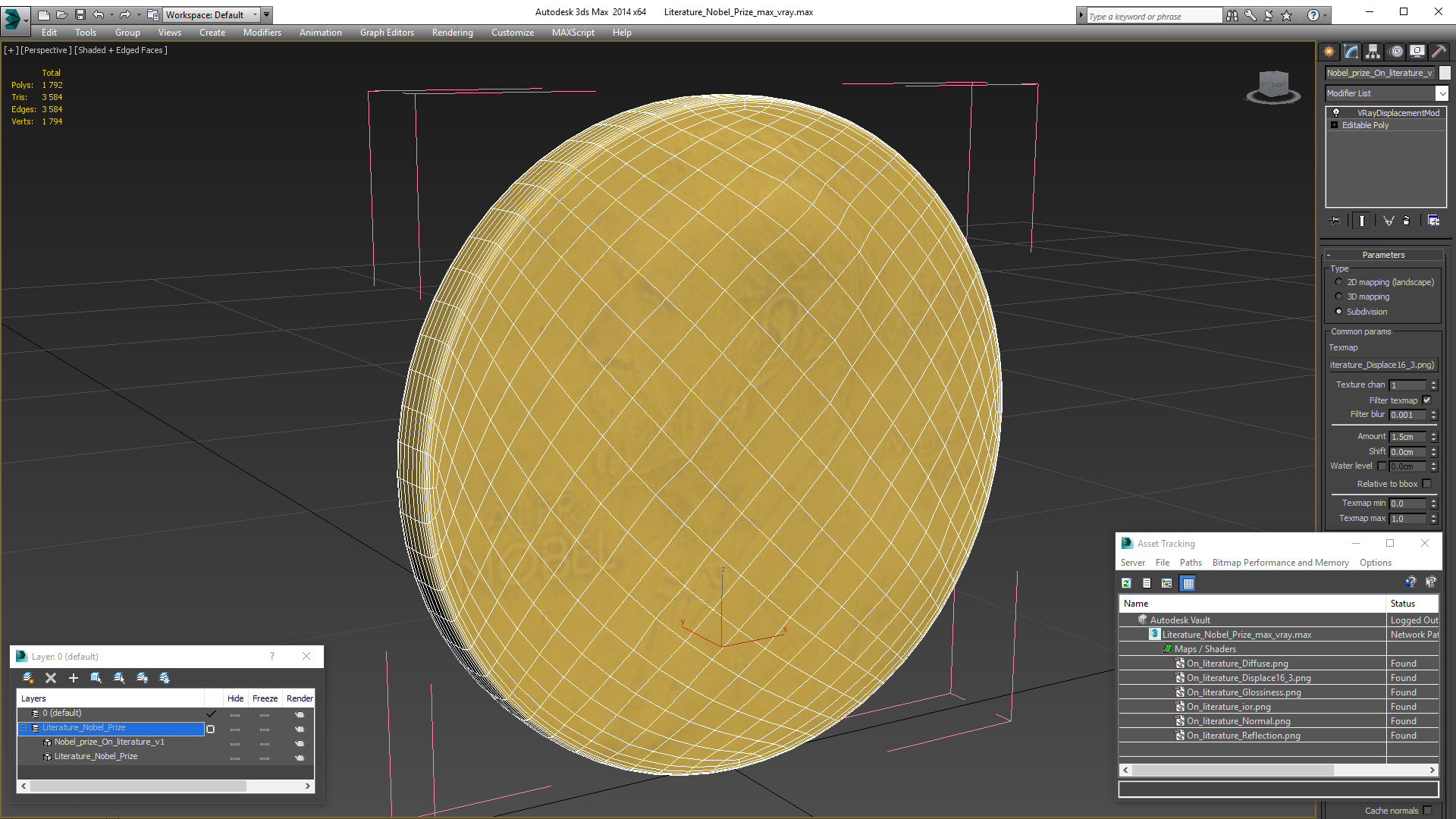Viewport: 1456px width, 819px height.
Task: Select 2D mapping (landscape) radio button
Action: click(1339, 282)
